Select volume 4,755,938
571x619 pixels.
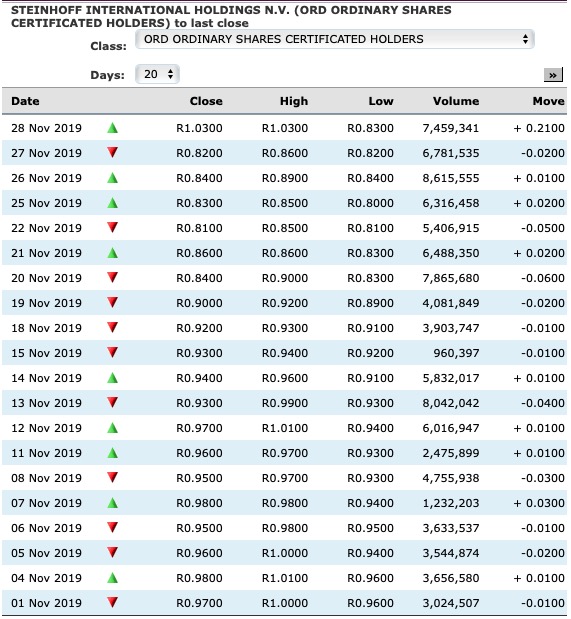click(451, 478)
